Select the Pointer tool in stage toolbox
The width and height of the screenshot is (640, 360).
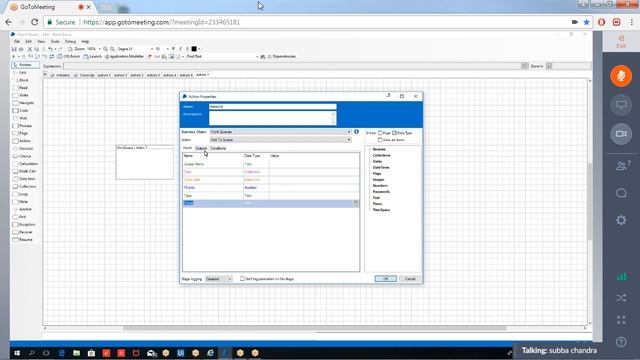click(25, 65)
